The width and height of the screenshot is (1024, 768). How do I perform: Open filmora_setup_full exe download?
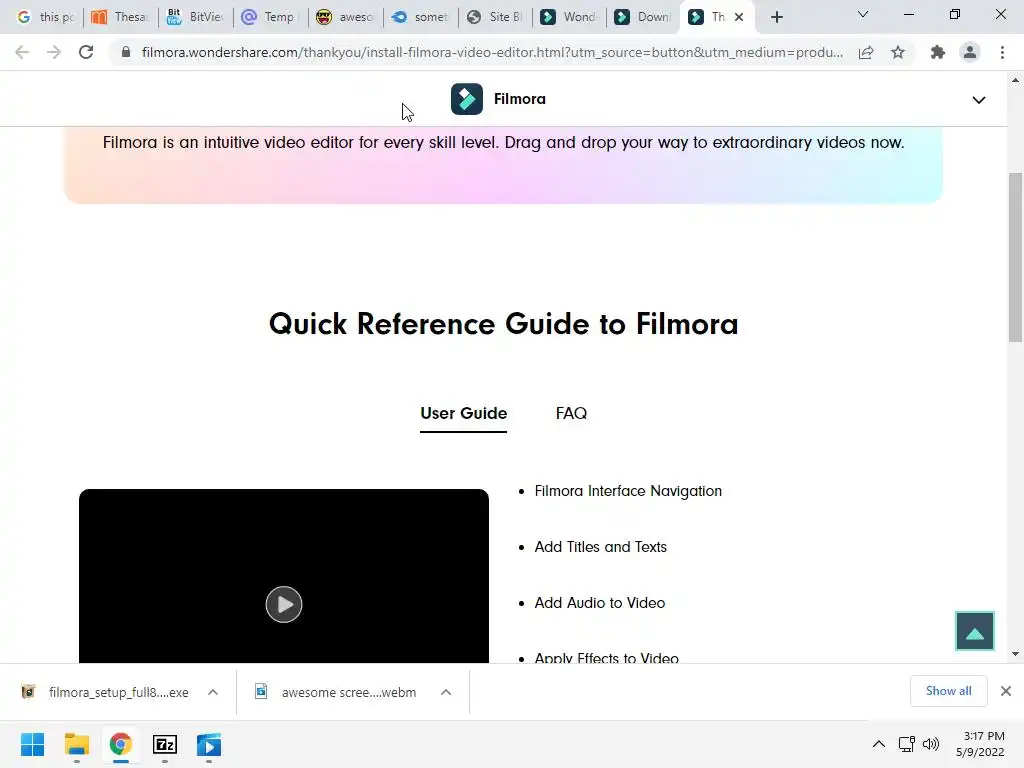tap(106, 692)
